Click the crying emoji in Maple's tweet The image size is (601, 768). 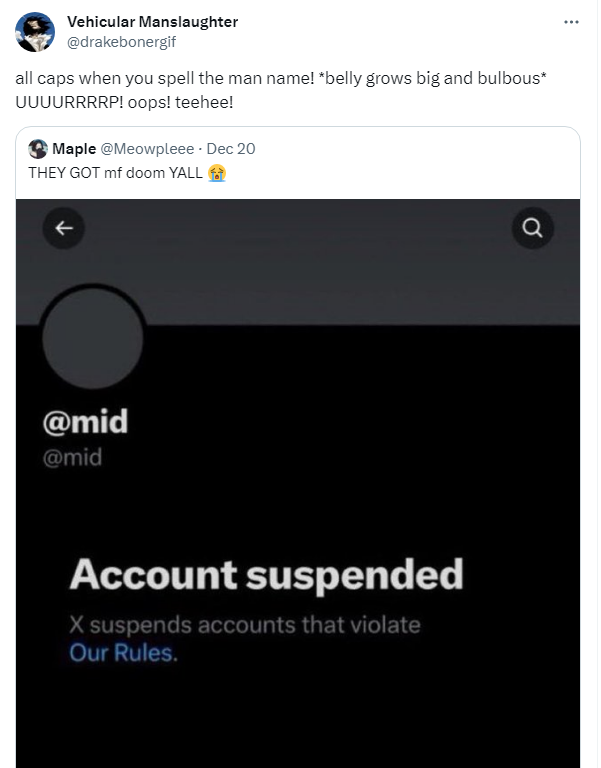[216, 172]
